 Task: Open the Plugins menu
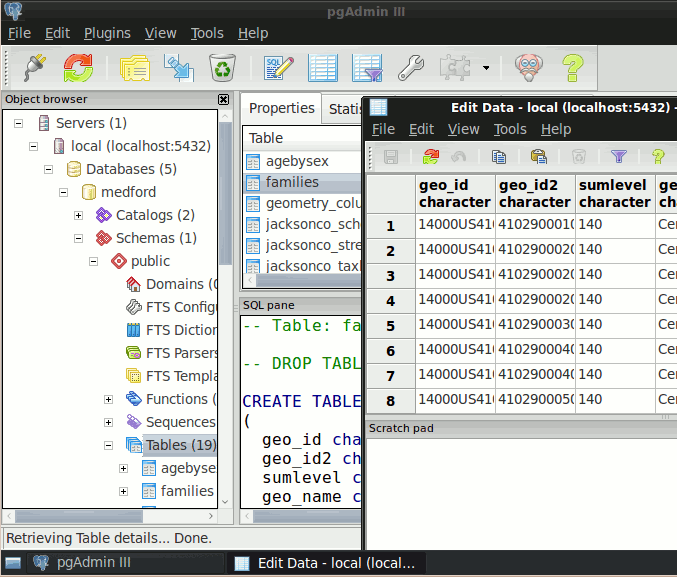(x=107, y=33)
